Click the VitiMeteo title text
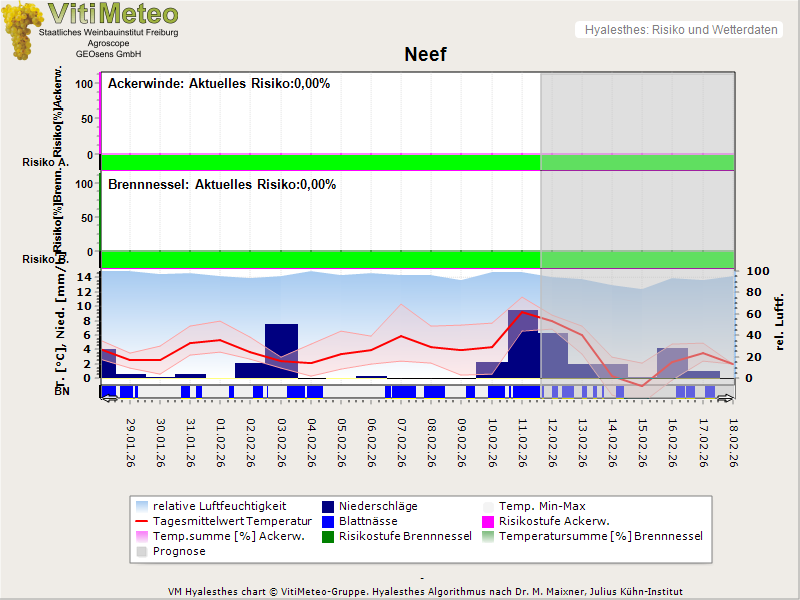This screenshot has height=600, width=800. coord(113,14)
